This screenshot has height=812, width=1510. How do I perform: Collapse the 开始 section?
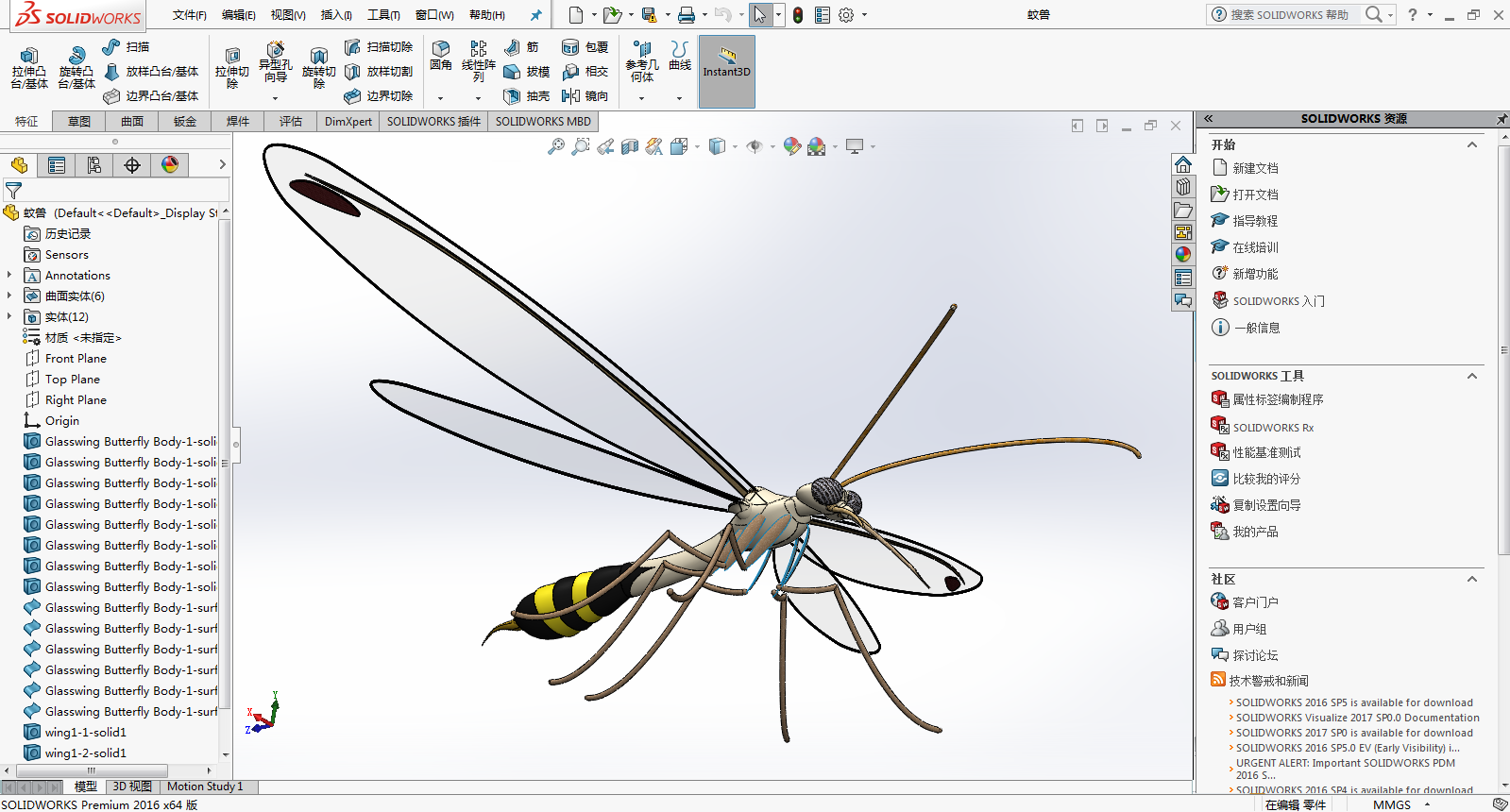[1471, 144]
